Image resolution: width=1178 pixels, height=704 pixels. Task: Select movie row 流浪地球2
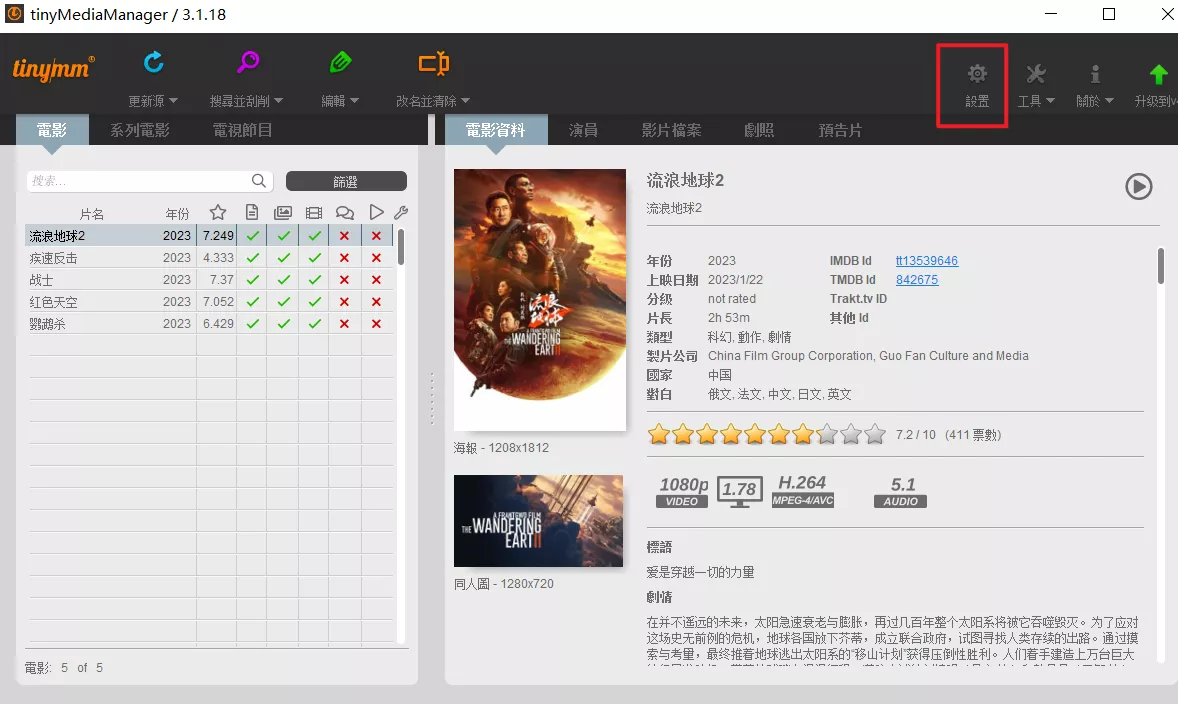209,235
